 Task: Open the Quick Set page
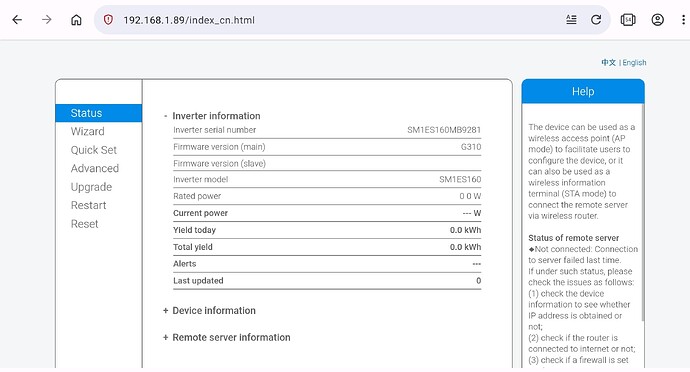click(94, 150)
